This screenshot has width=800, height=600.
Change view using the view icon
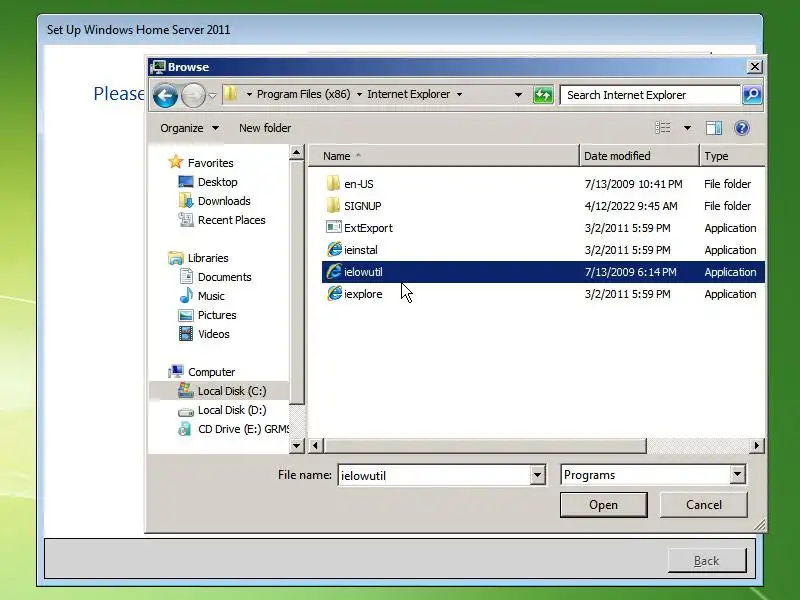point(663,128)
